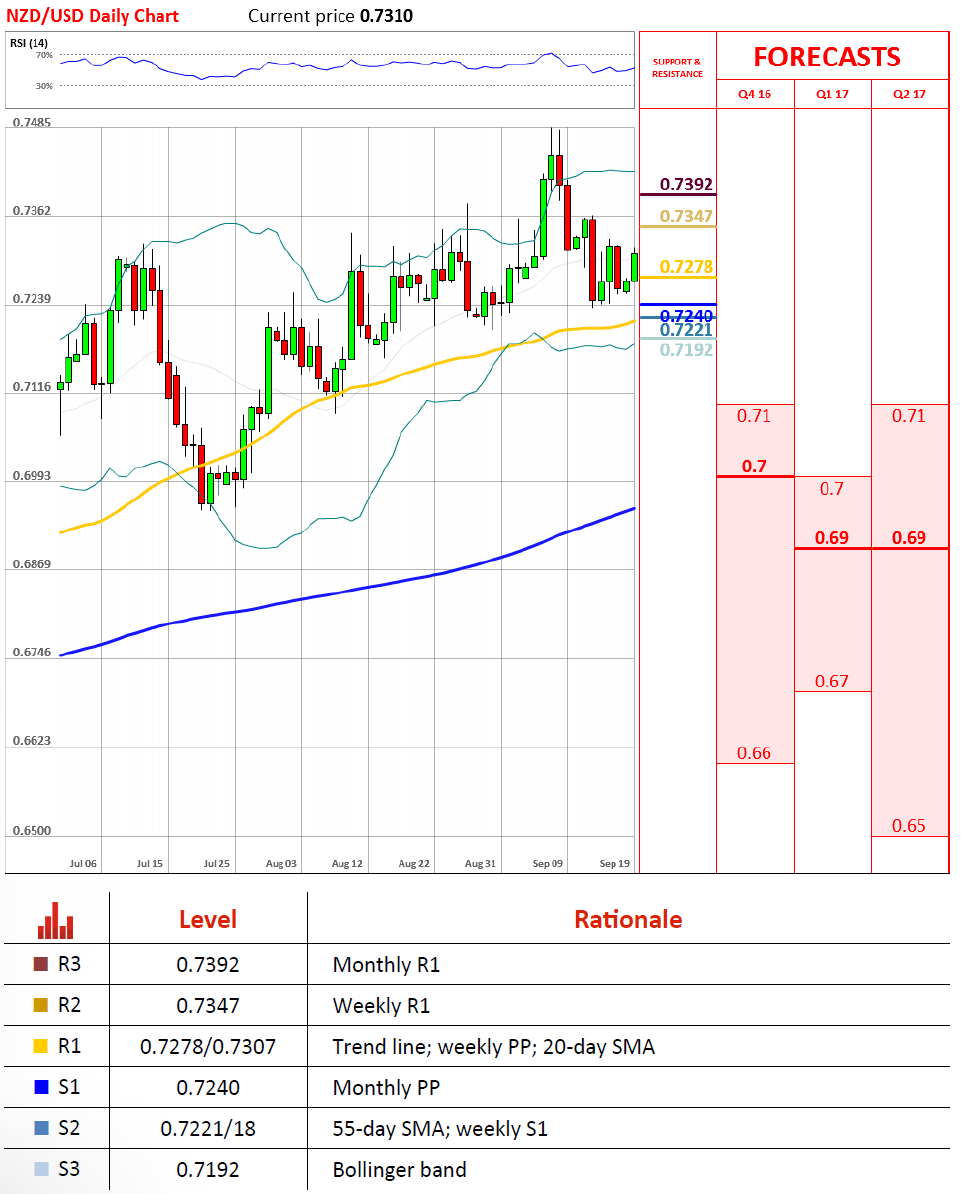Screen dimensions: 964x1194
Task: Click the SUPPORT & RESISTANCE header
Action: point(677,68)
